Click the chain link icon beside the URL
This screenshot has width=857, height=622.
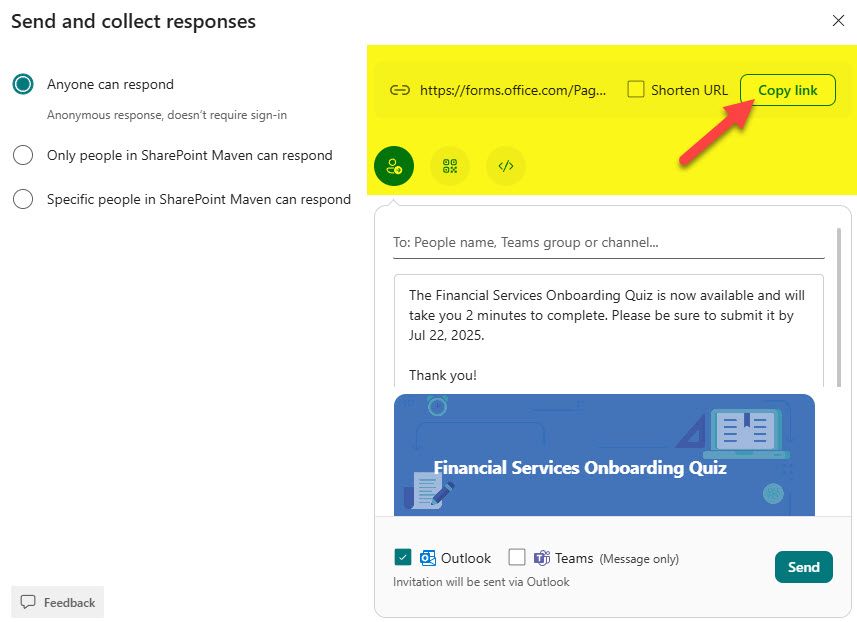pos(399,90)
